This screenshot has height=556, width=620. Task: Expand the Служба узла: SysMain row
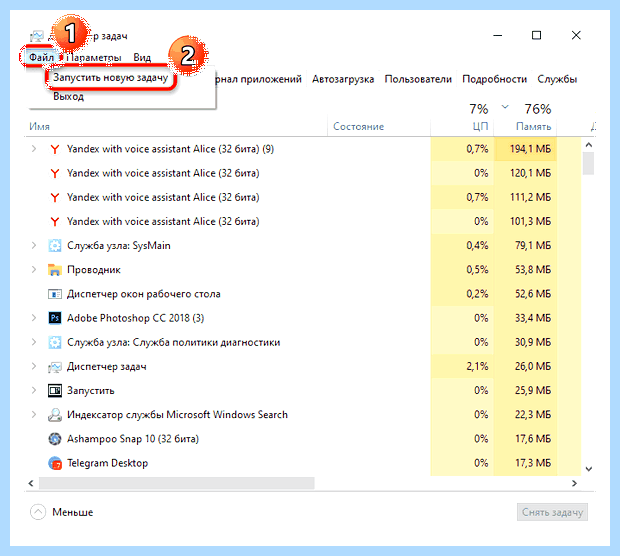pos(34,246)
